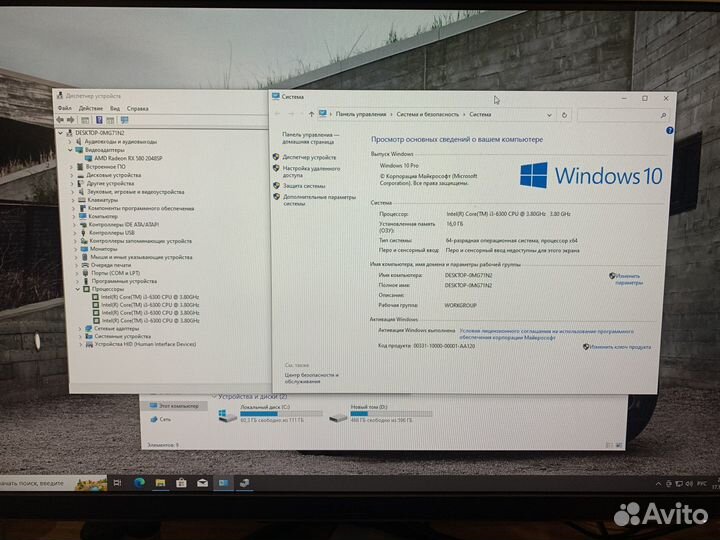This screenshot has height=540, width=720.
Task: Click the refresh icon in System address bar
Action: point(564,115)
